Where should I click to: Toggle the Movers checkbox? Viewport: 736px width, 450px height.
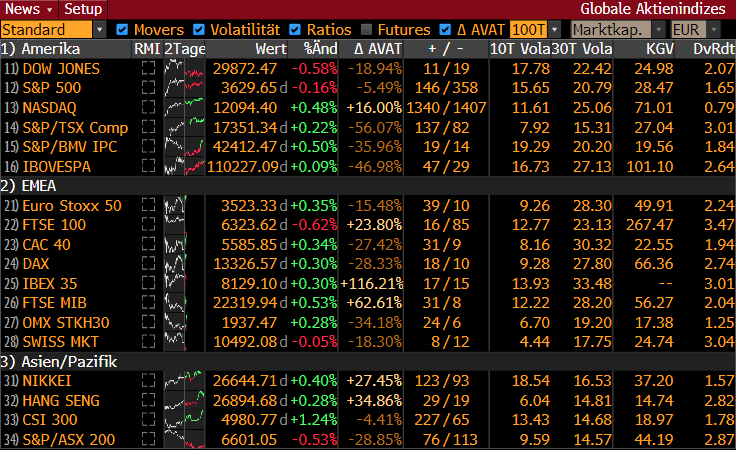(x=122, y=30)
